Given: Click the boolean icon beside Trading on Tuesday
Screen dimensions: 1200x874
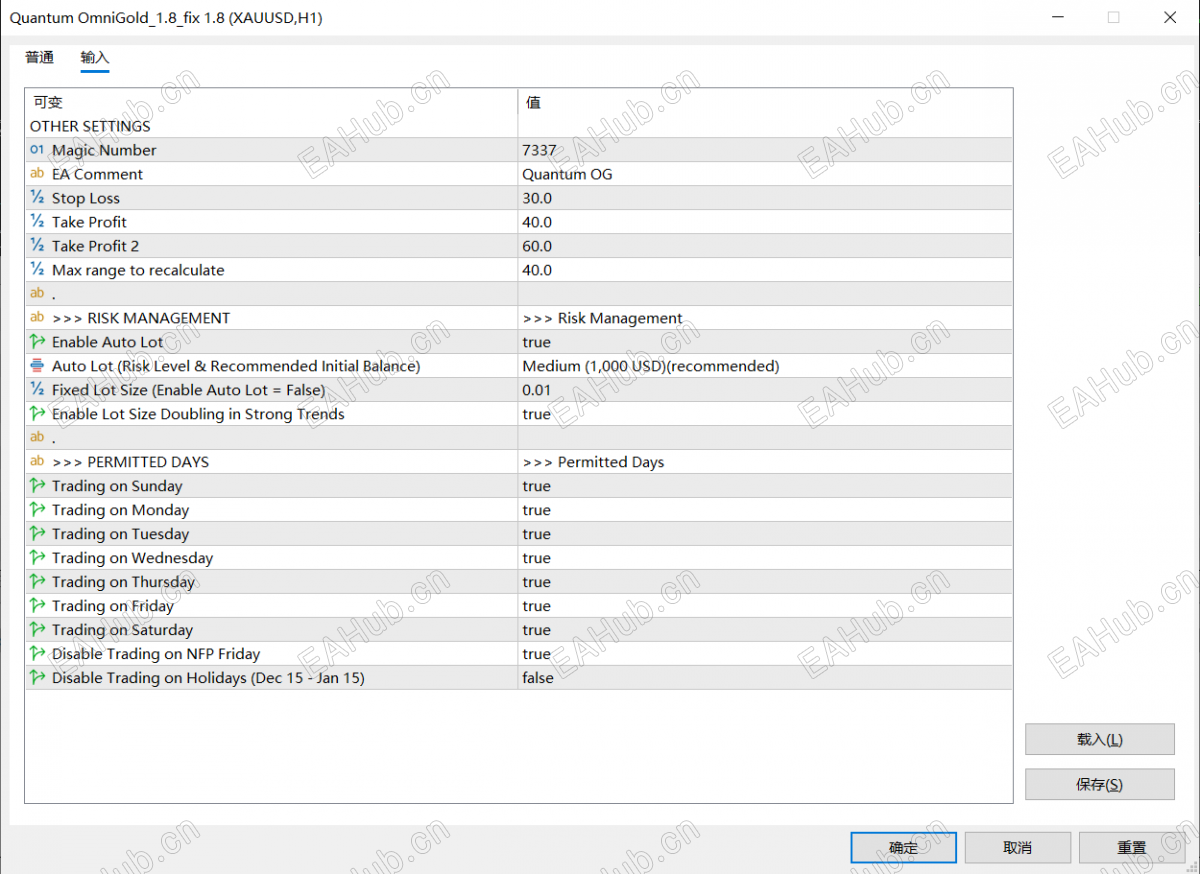Looking at the screenshot, I should [37, 534].
